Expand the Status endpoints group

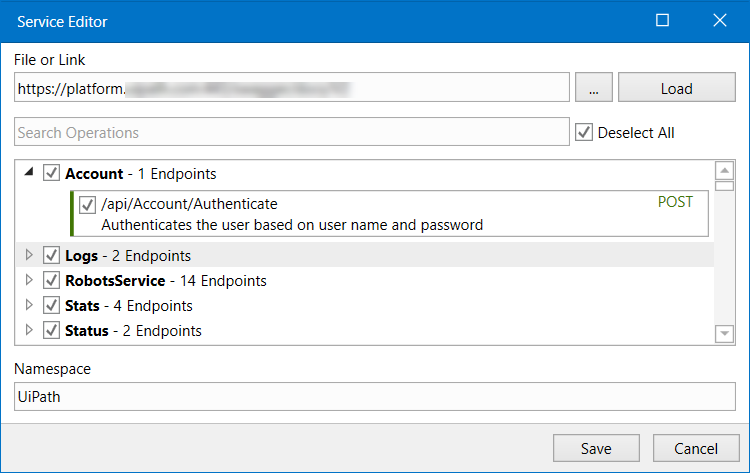(x=29, y=330)
